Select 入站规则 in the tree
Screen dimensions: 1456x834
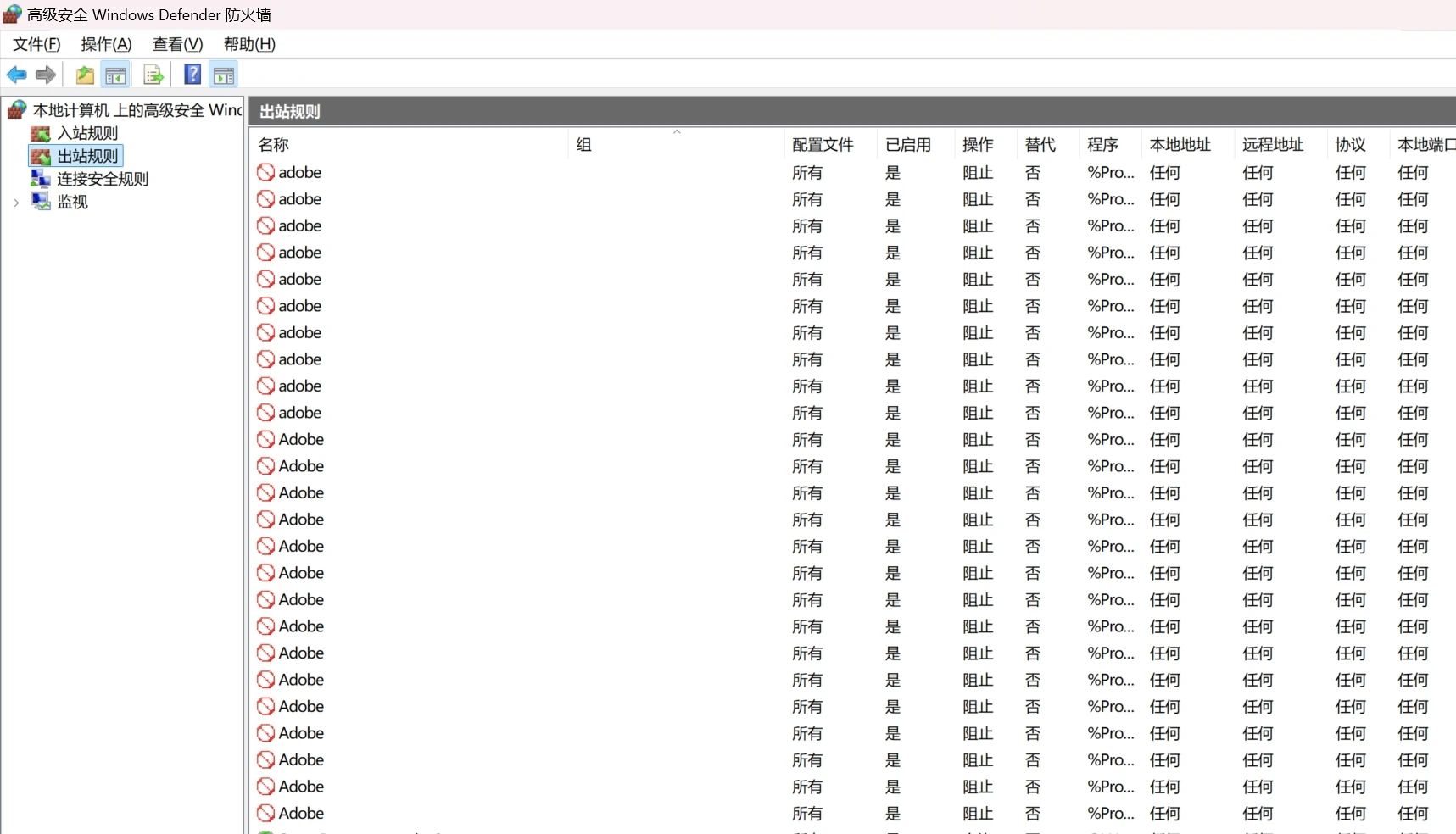pyautogui.click(x=87, y=133)
